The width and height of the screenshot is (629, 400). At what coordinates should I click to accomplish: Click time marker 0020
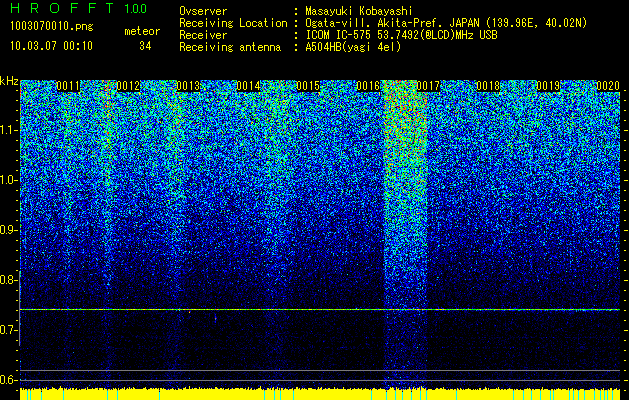pos(608,86)
